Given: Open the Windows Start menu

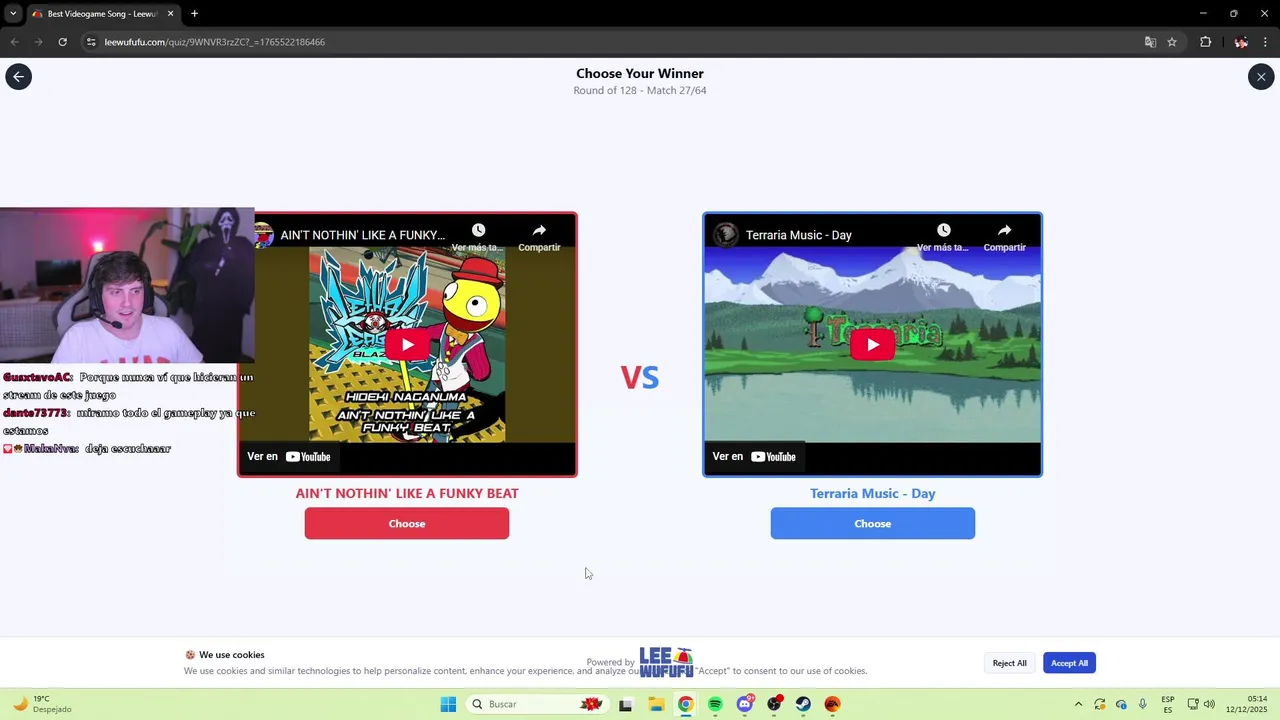Looking at the screenshot, I should 448,704.
